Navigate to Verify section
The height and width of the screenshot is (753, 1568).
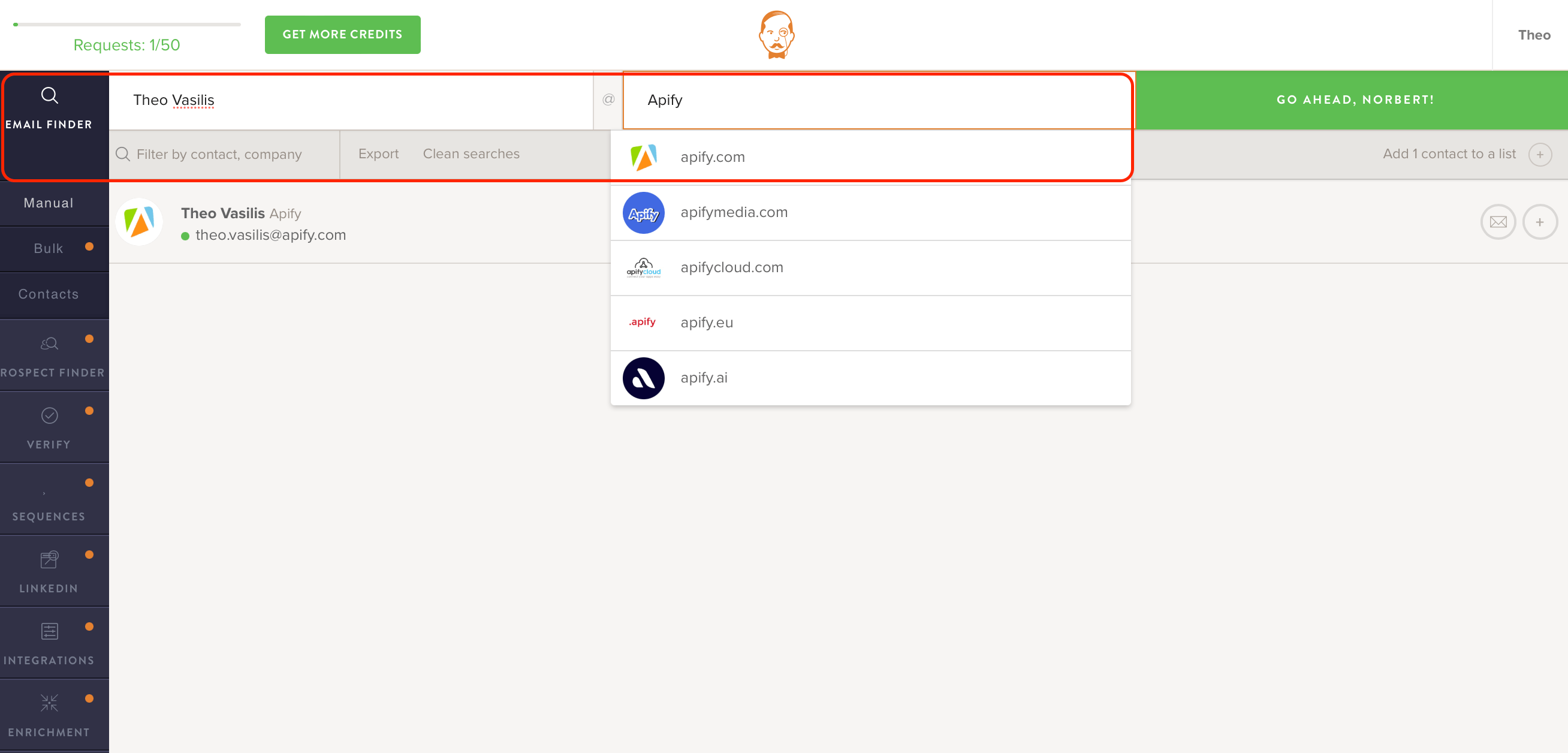click(x=48, y=427)
